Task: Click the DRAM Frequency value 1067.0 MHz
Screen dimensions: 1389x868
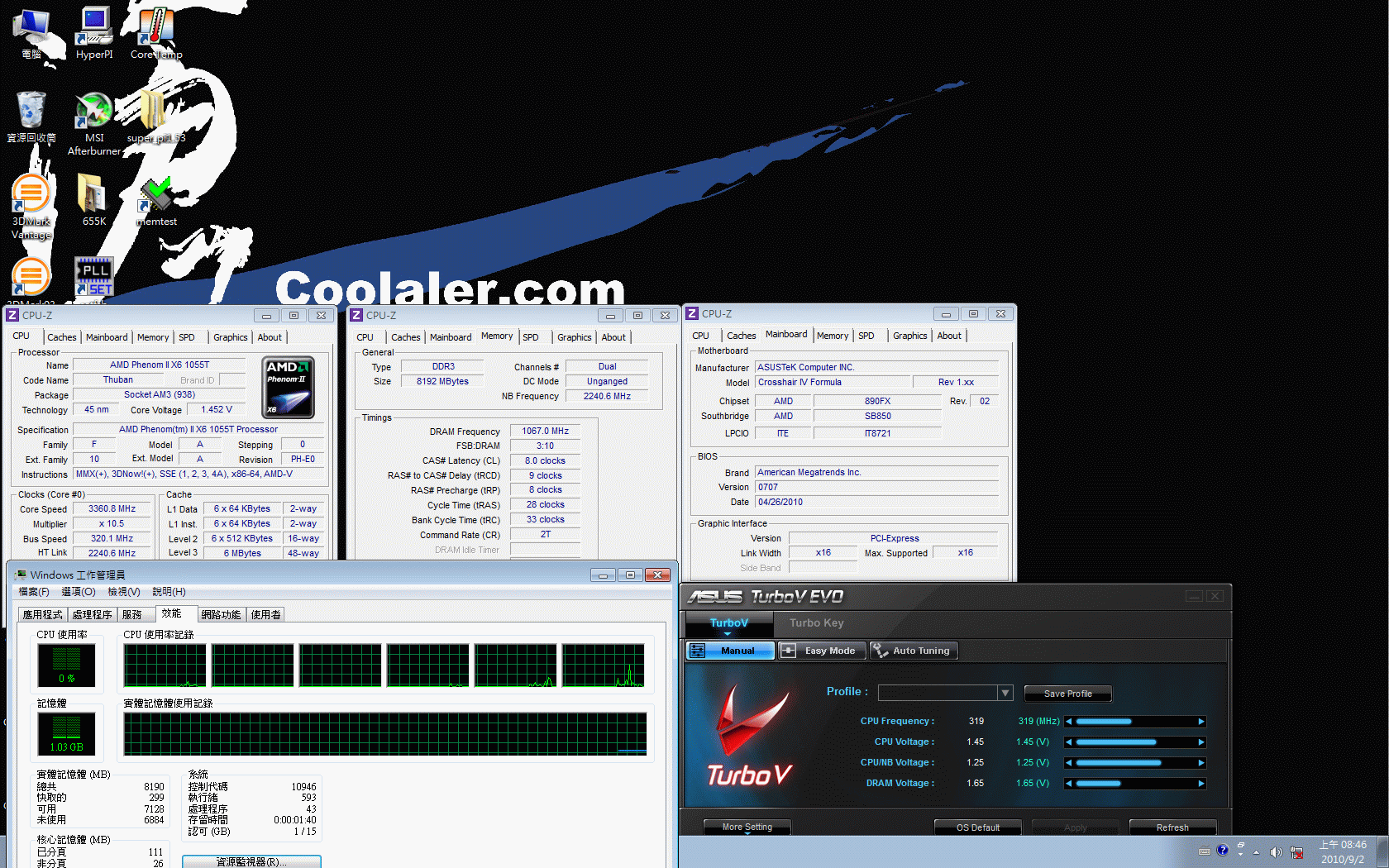Action: coord(545,431)
